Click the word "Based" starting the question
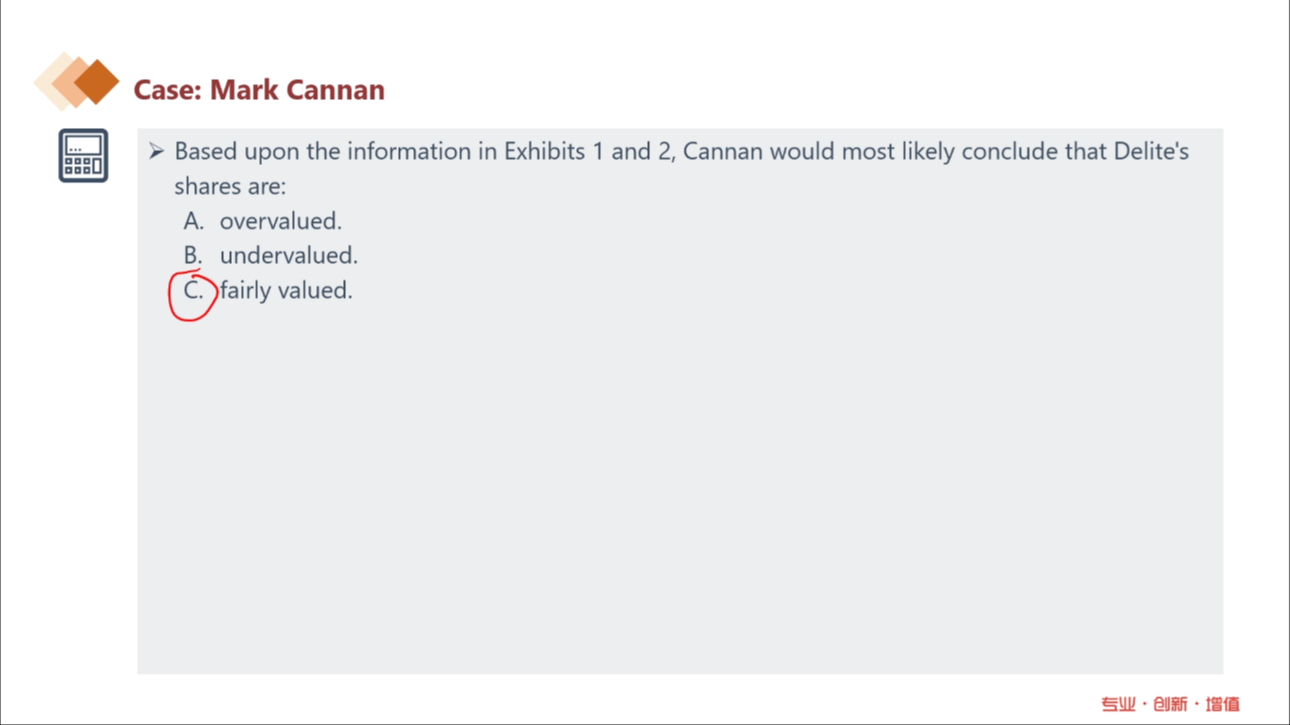The image size is (1290, 725). click(206, 152)
